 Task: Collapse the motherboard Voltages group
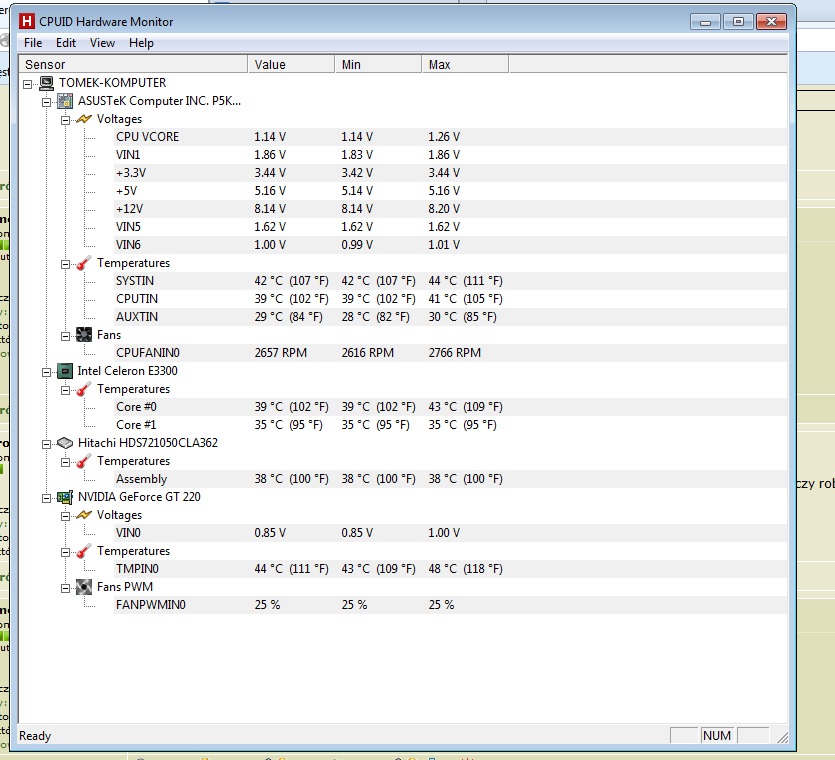click(66, 120)
